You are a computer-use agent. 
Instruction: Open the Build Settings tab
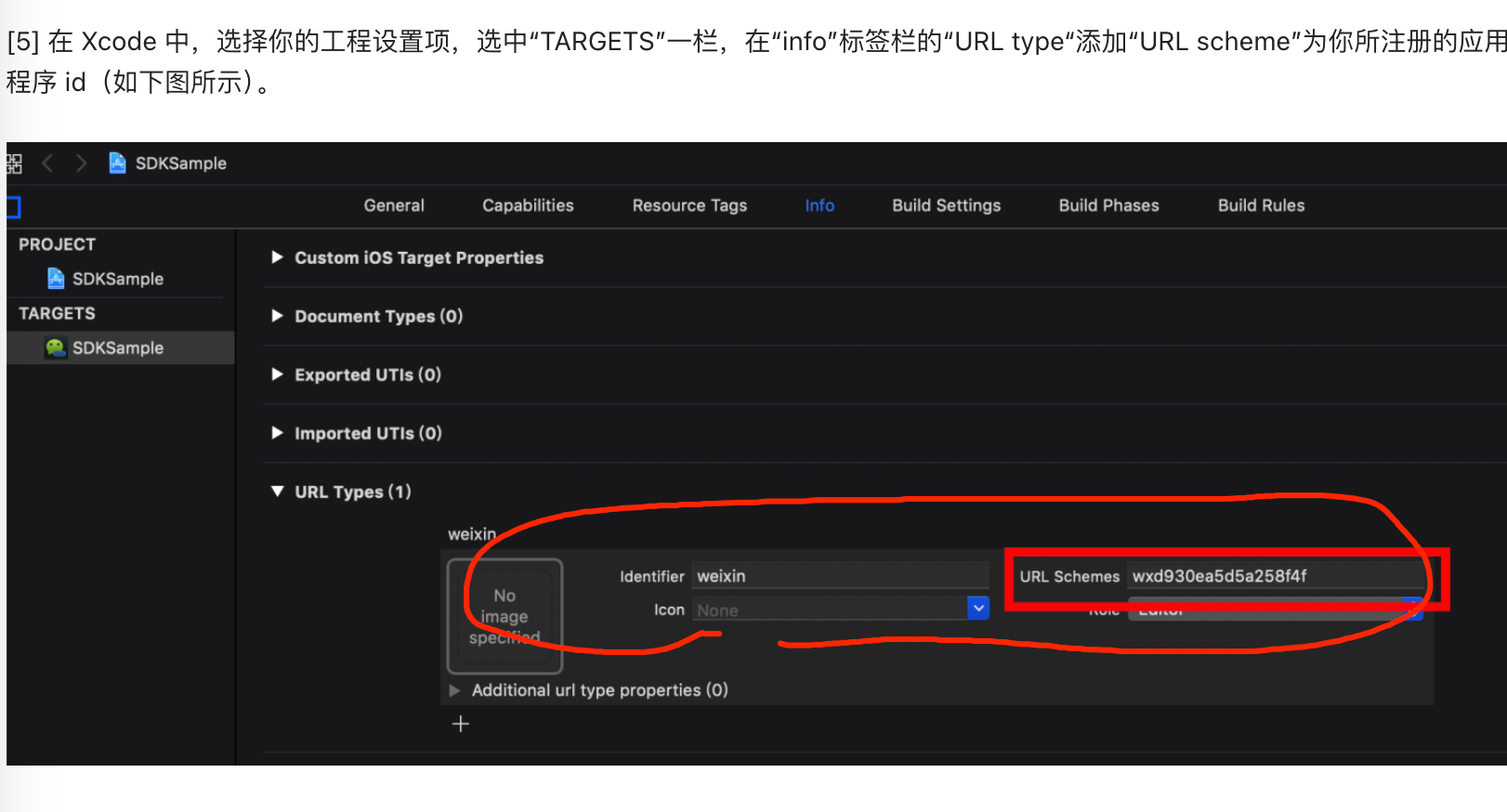click(946, 205)
